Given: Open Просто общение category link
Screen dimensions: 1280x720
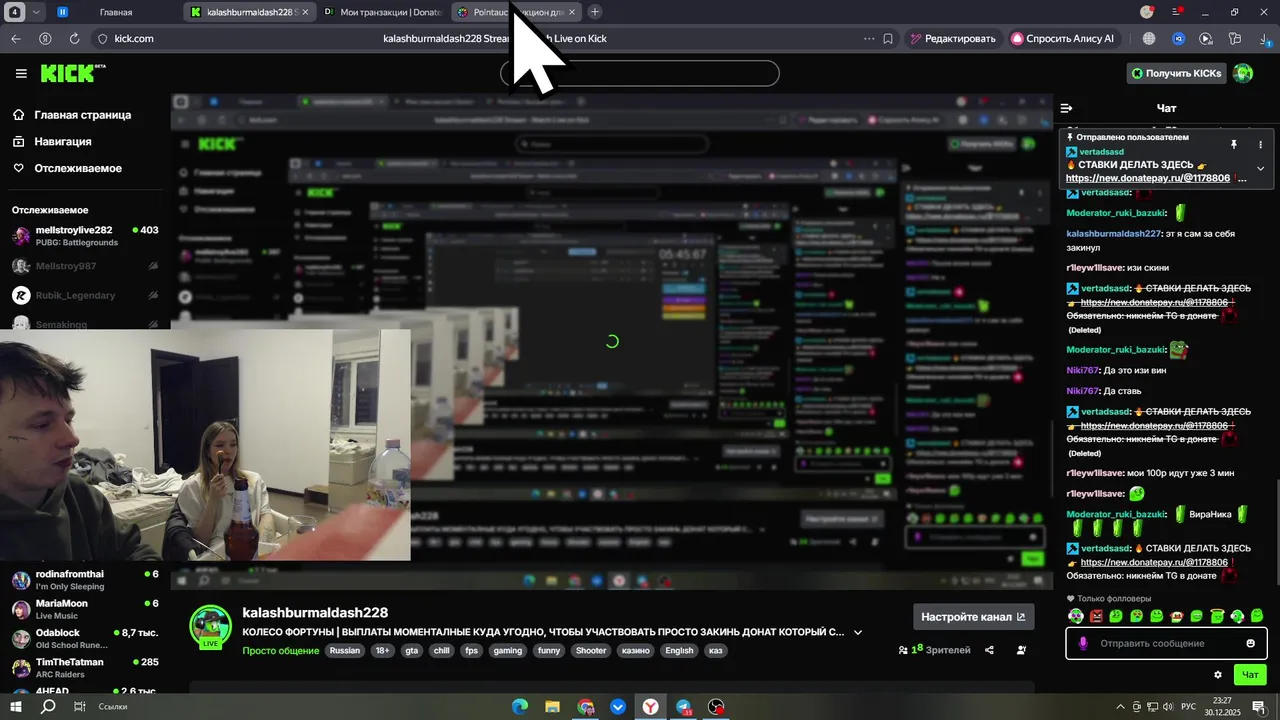Looking at the screenshot, I should click(280, 650).
